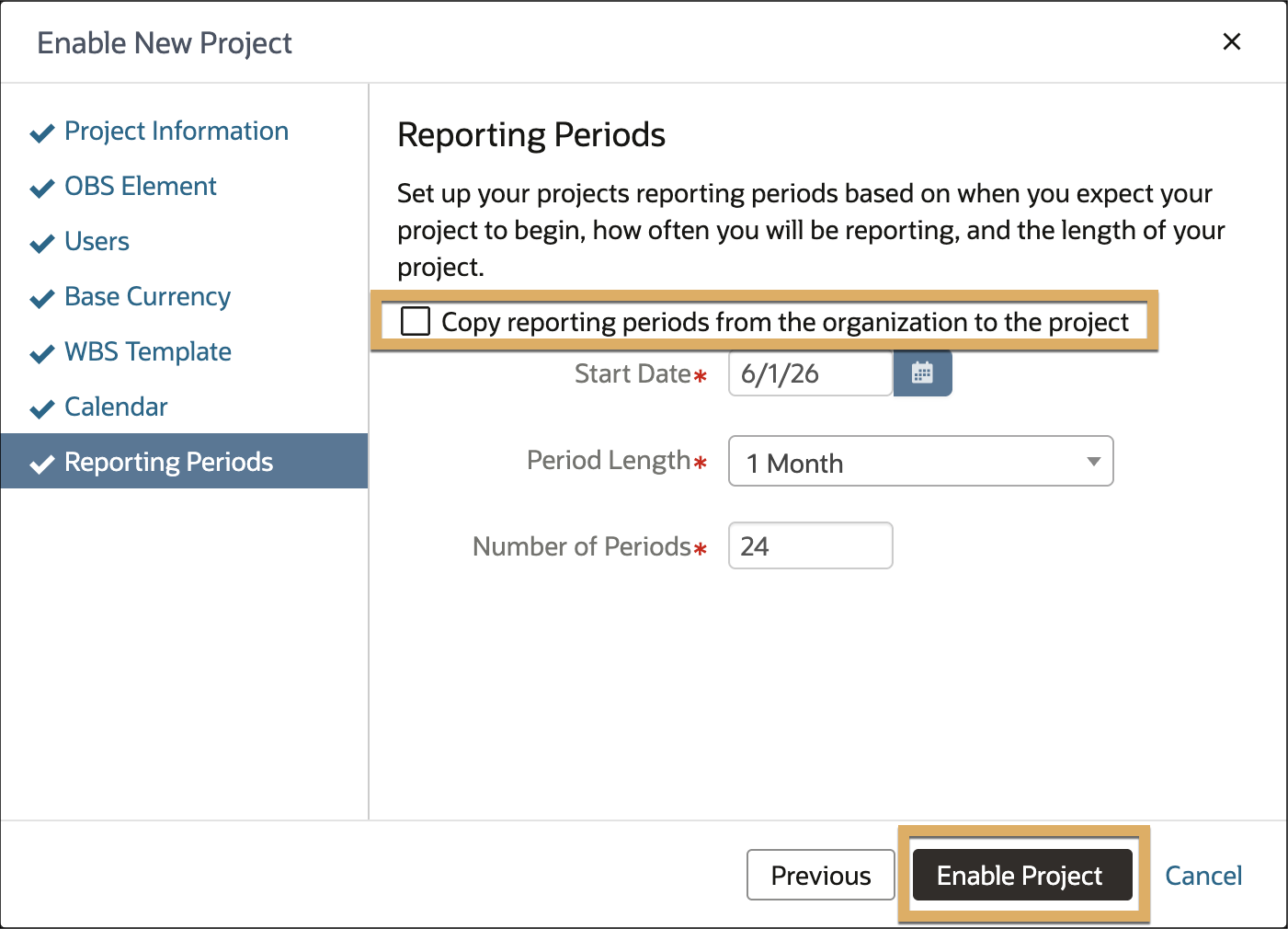Go back with the Previous button
Screen dimensions: 1288x929
(821, 875)
